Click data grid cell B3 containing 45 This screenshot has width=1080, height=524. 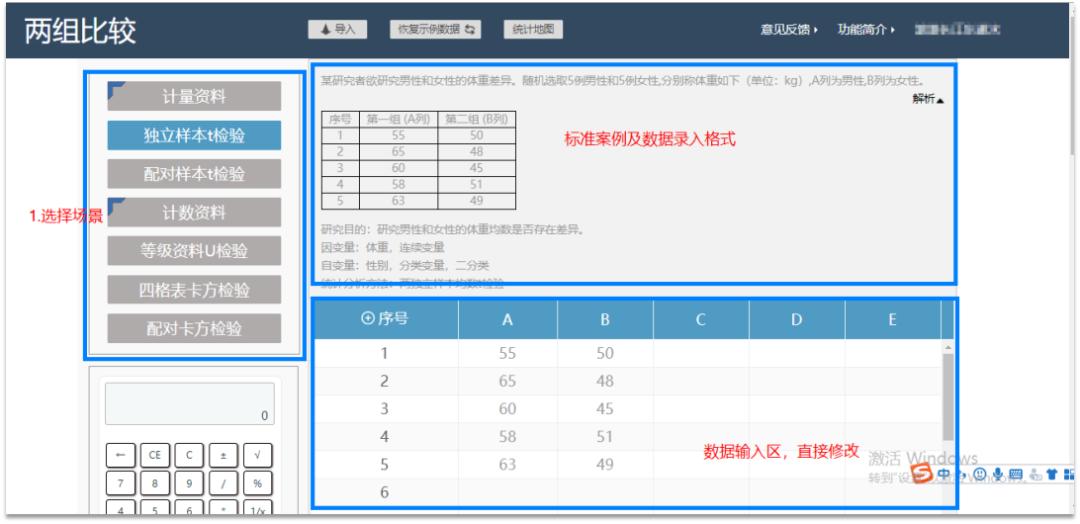click(x=605, y=409)
